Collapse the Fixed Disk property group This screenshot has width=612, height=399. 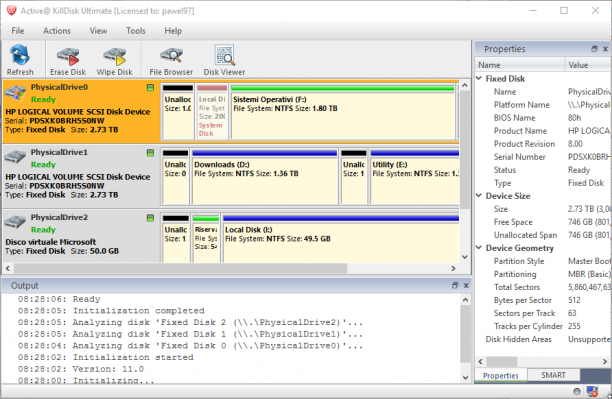coord(479,78)
